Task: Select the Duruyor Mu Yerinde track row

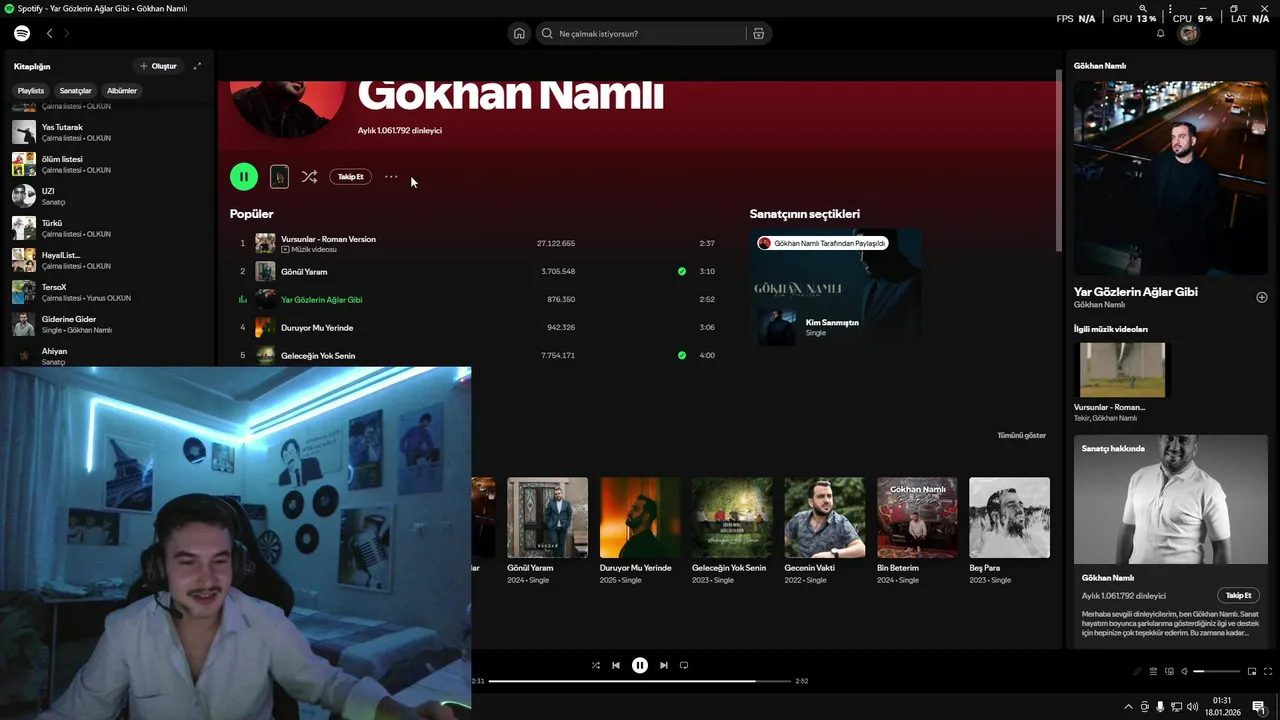Action: coord(477,327)
